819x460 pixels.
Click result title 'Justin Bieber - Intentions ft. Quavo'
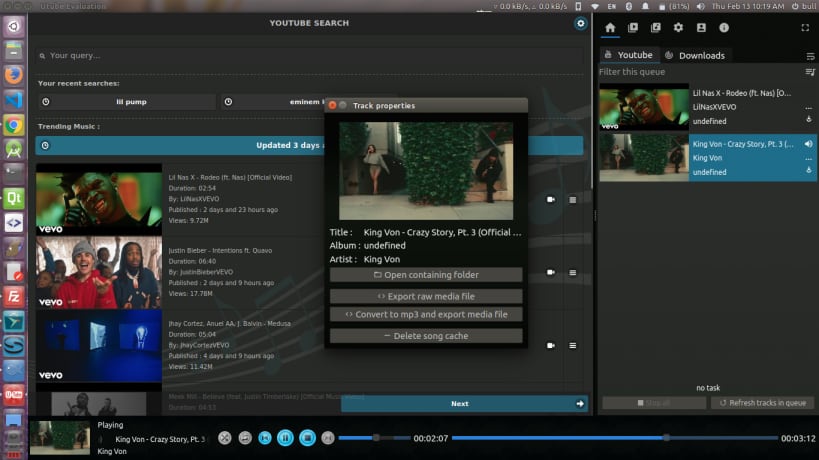tap(220, 251)
